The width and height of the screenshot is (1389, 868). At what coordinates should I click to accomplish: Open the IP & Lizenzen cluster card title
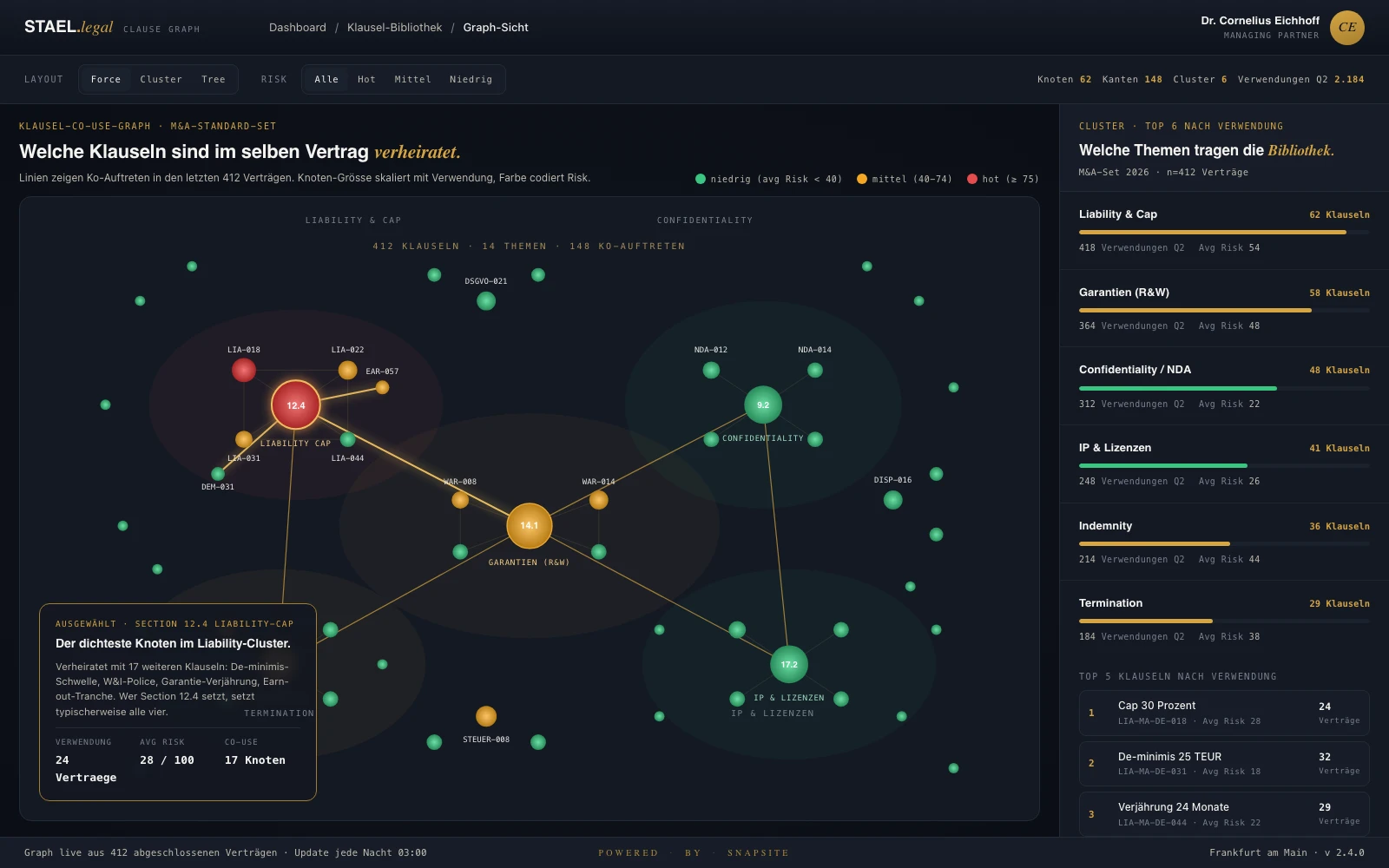coord(1115,448)
